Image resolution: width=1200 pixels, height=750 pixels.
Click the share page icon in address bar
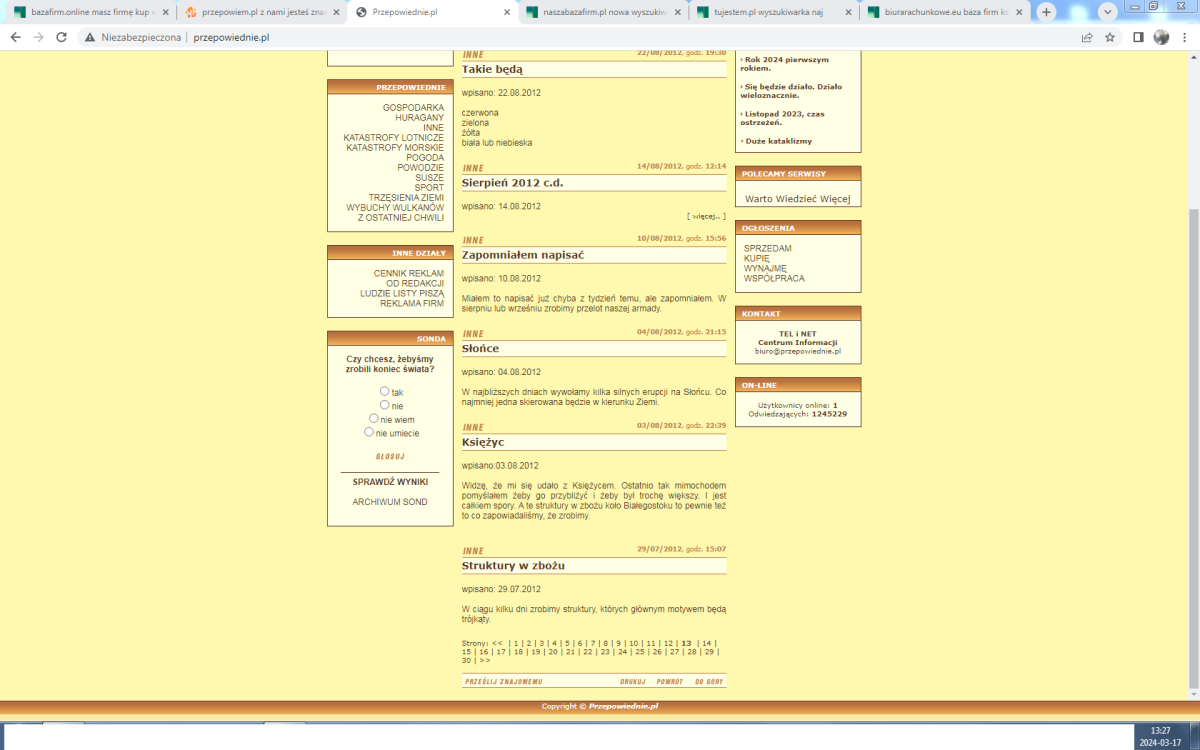click(x=1087, y=37)
